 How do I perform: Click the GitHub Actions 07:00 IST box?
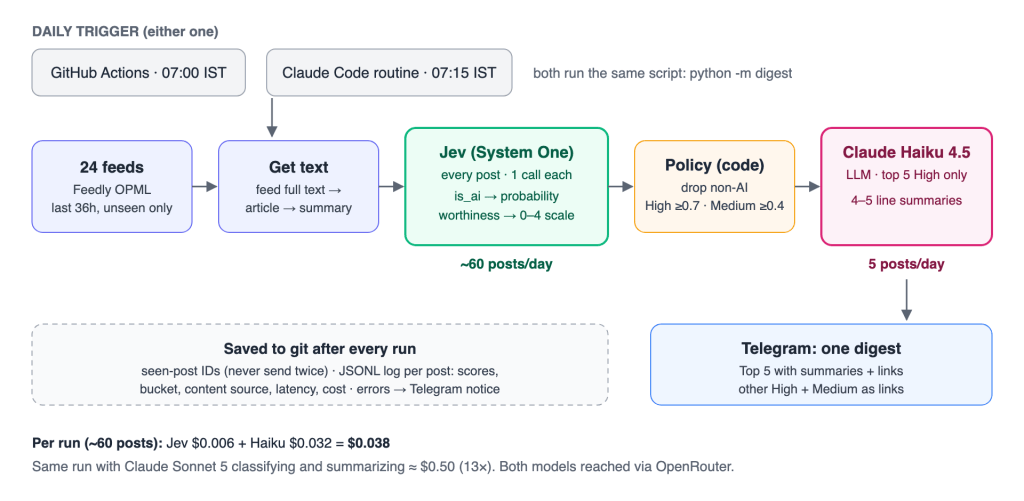pos(138,73)
